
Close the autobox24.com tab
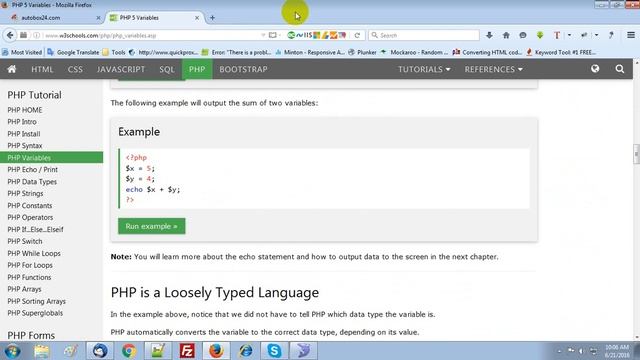(98, 18)
